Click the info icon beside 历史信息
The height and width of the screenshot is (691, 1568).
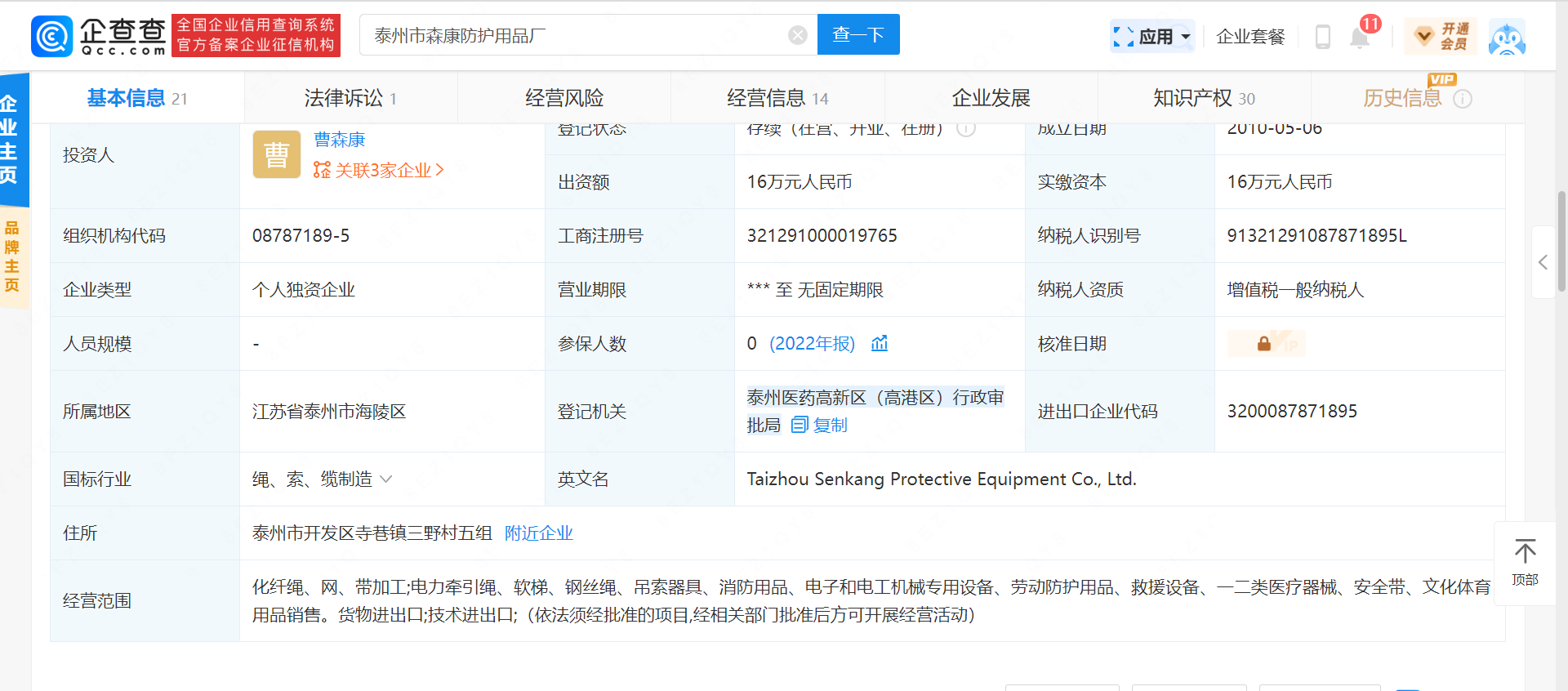click(1463, 99)
